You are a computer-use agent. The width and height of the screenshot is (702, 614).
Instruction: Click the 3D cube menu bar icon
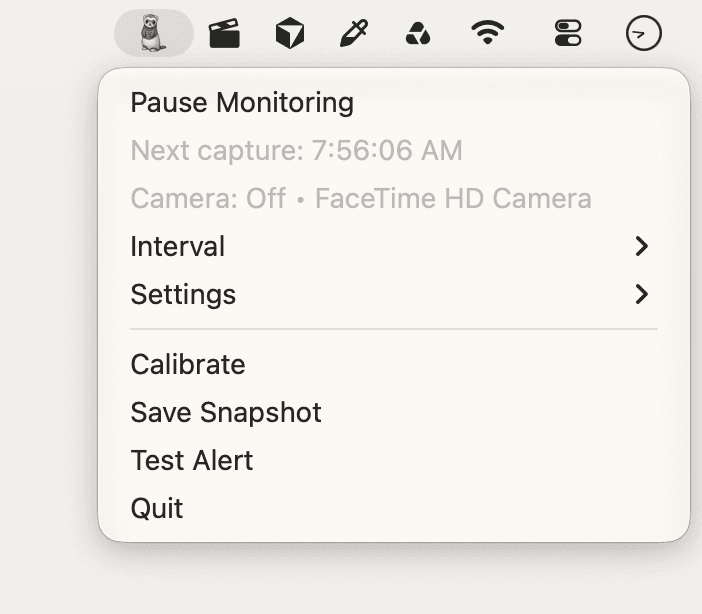[x=290, y=33]
